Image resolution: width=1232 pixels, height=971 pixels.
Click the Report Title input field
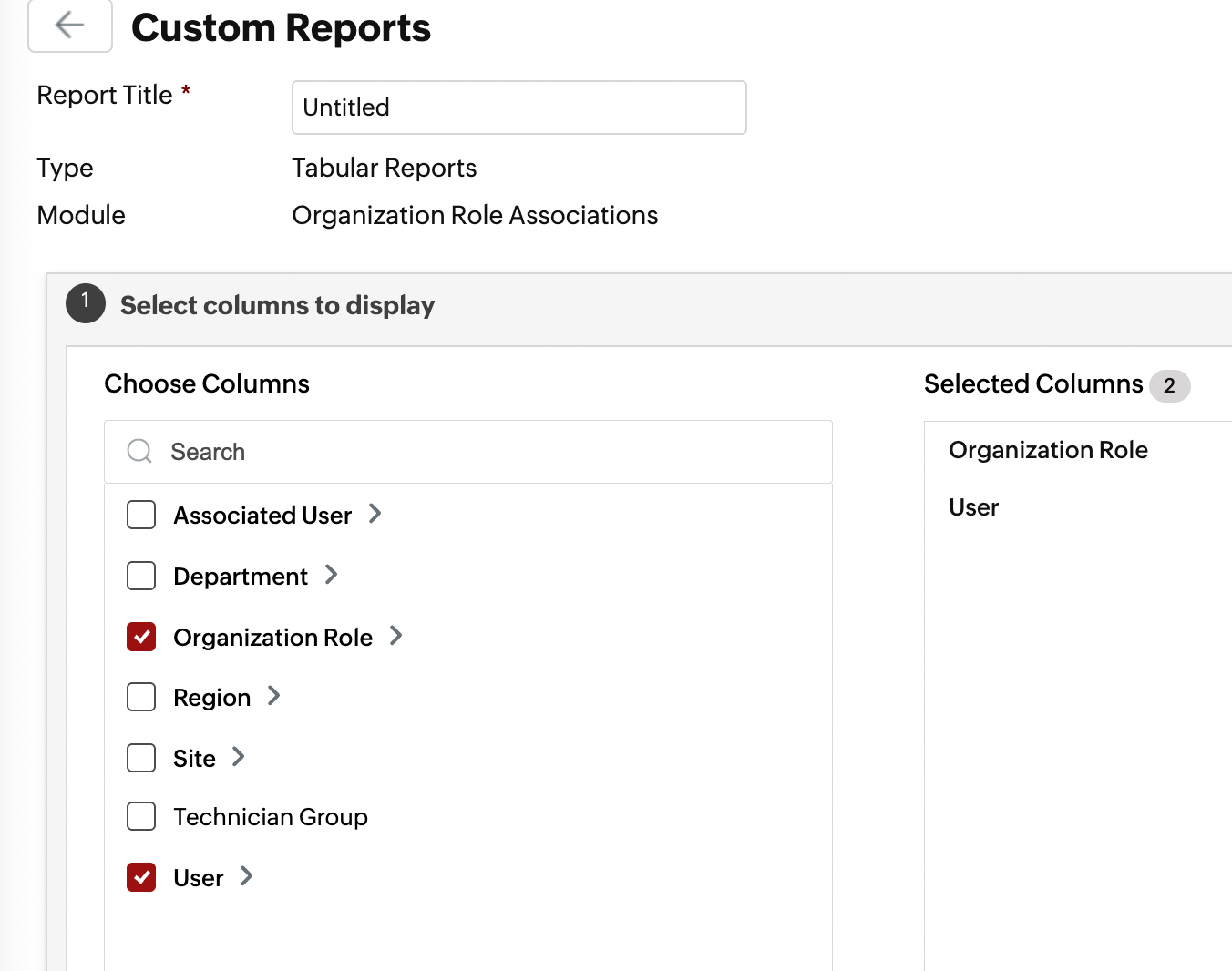(x=518, y=107)
